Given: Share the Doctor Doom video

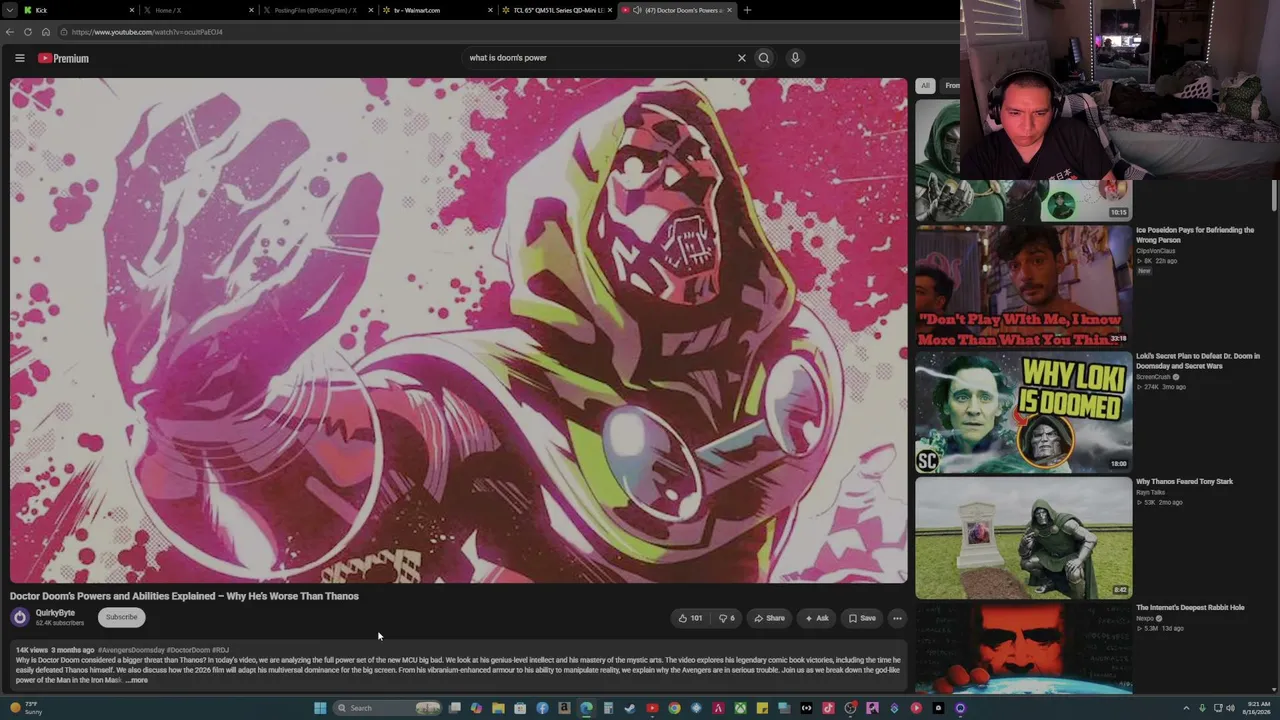Looking at the screenshot, I should [769, 618].
